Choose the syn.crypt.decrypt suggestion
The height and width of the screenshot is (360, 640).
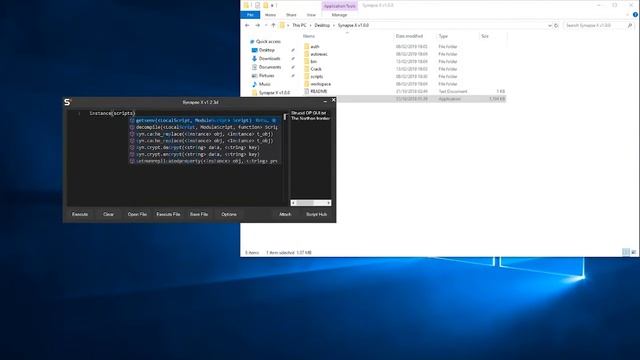coord(204,147)
